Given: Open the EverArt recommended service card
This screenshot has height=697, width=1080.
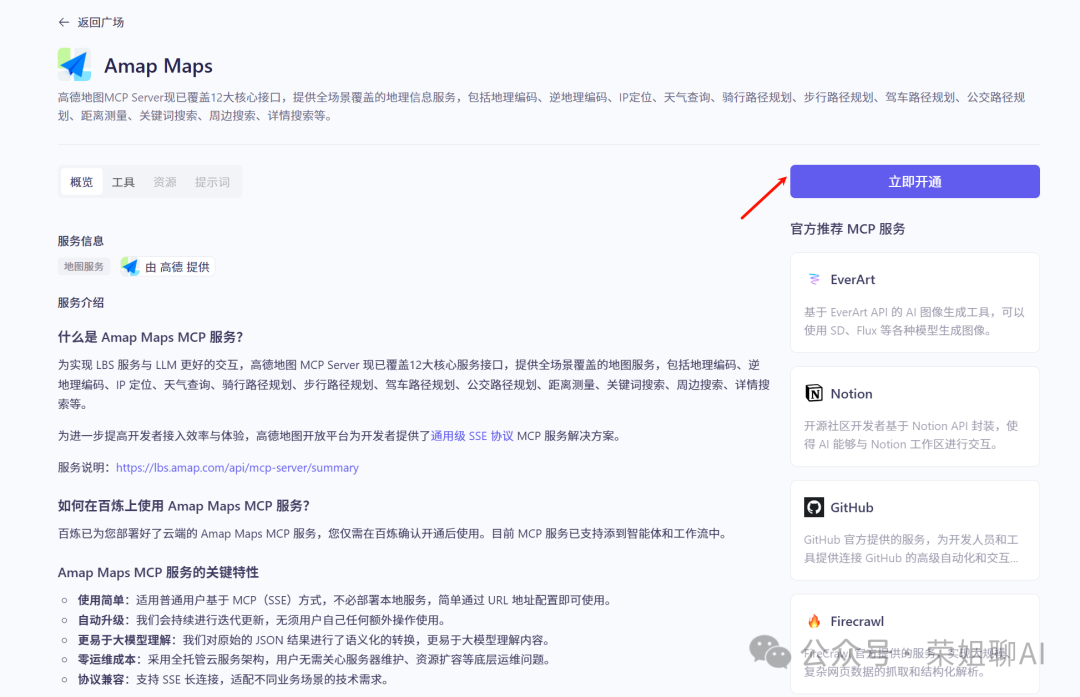Looking at the screenshot, I should click(x=914, y=302).
